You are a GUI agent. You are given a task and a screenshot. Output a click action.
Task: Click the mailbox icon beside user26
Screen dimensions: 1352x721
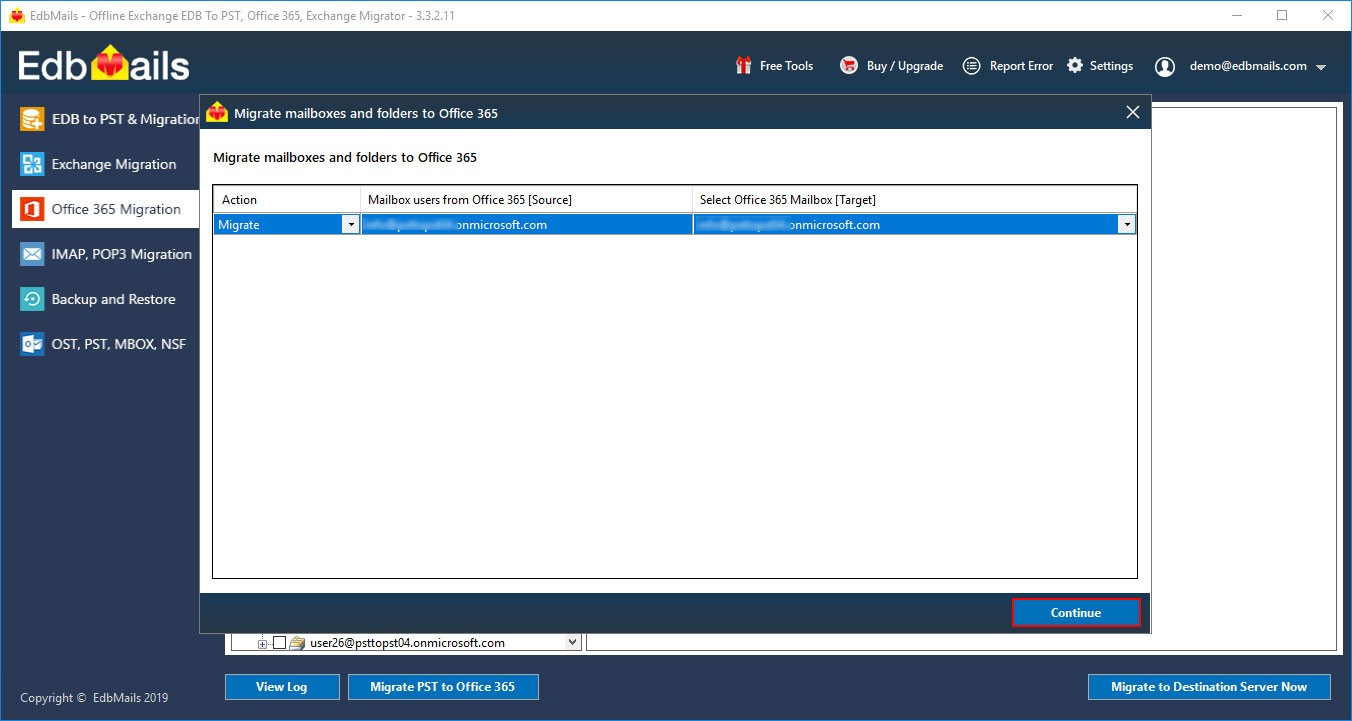point(297,643)
